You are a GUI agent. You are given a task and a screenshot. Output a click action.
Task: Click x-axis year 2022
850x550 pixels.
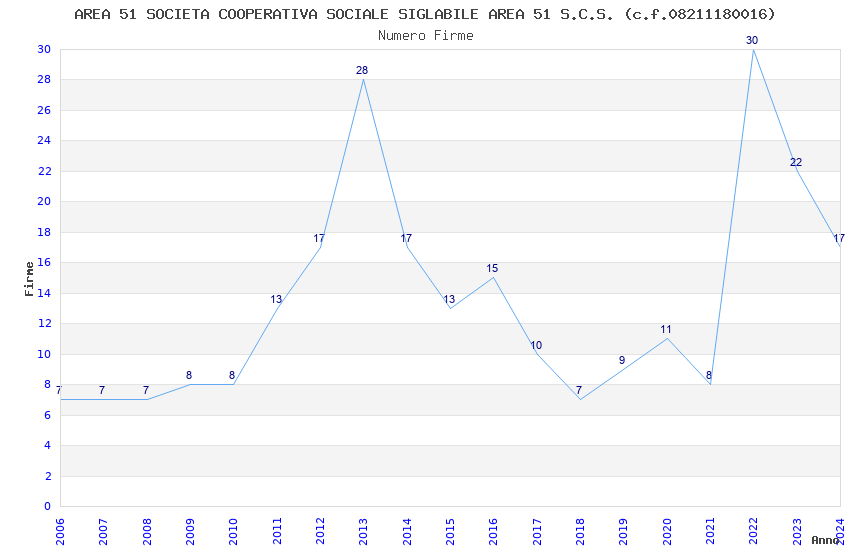coord(754,531)
